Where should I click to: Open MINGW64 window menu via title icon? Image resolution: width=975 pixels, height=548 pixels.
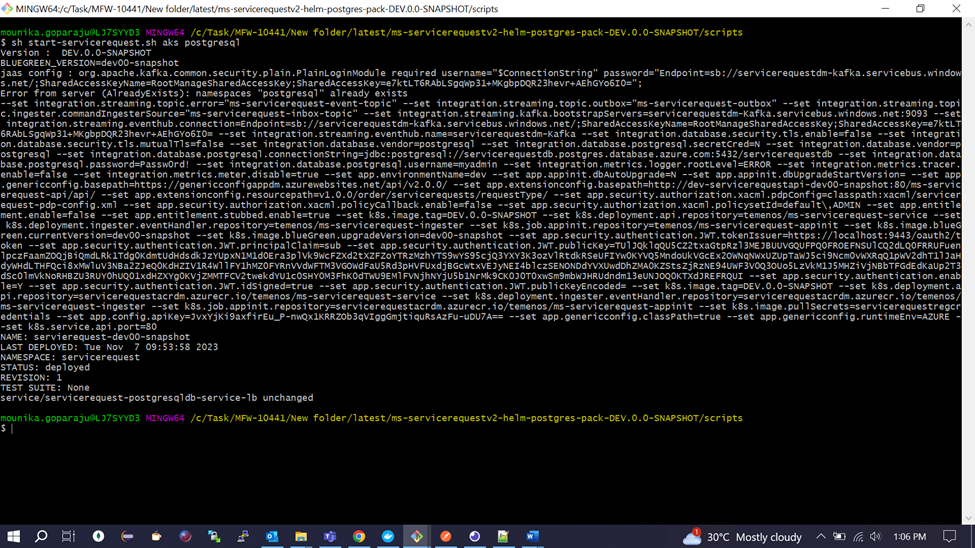click(8, 9)
